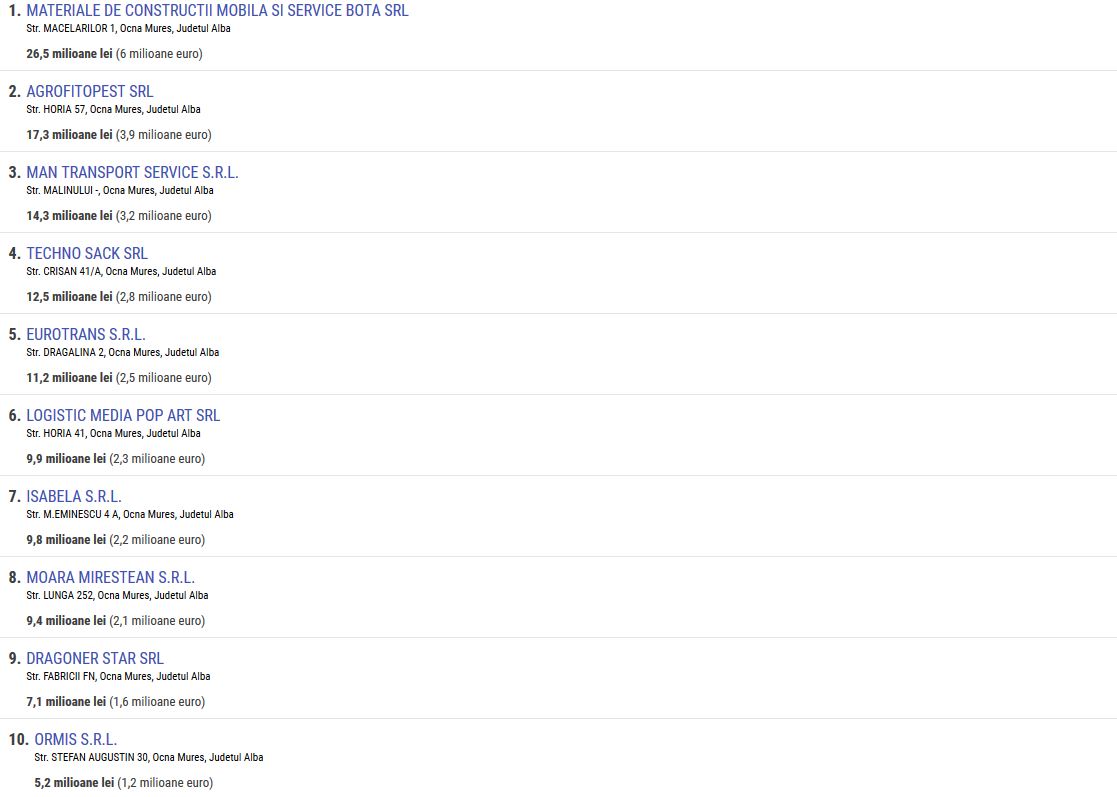Open MATERIALE DE CONSTRUCTII MOBILA SI SERVICE BOTA SRL link
The width and height of the screenshot is (1117, 797).
pos(217,11)
